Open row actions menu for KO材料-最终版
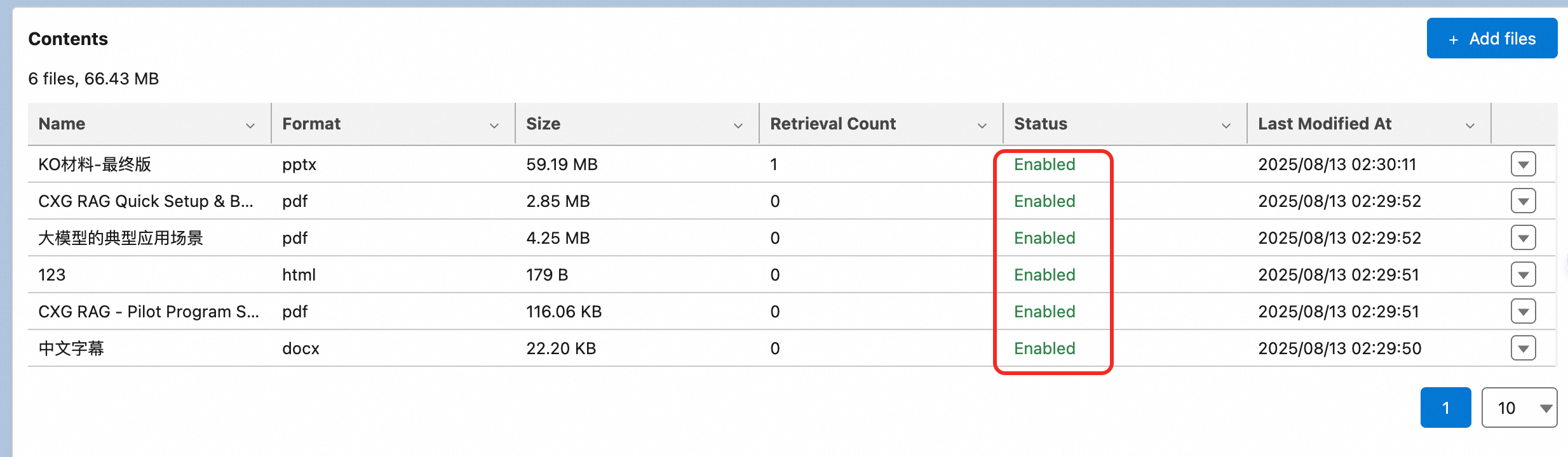Screen dimensions: 1568x457 tap(1523, 164)
